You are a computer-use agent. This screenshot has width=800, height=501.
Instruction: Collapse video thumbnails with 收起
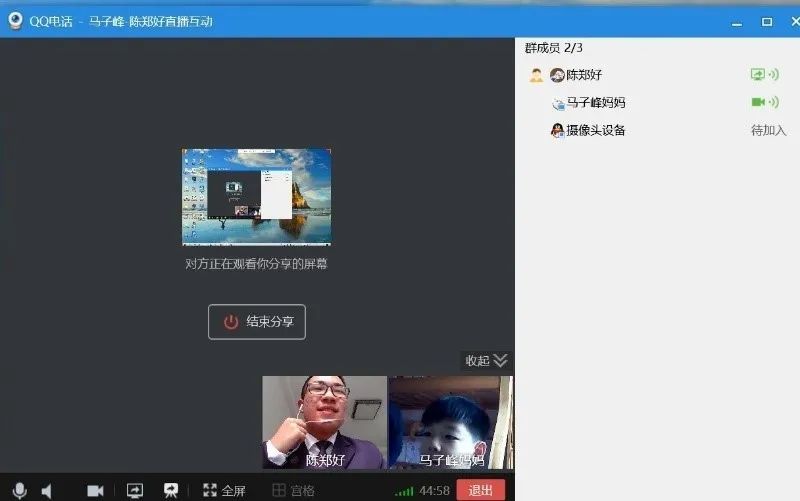pyautogui.click(x=486, y=361)
